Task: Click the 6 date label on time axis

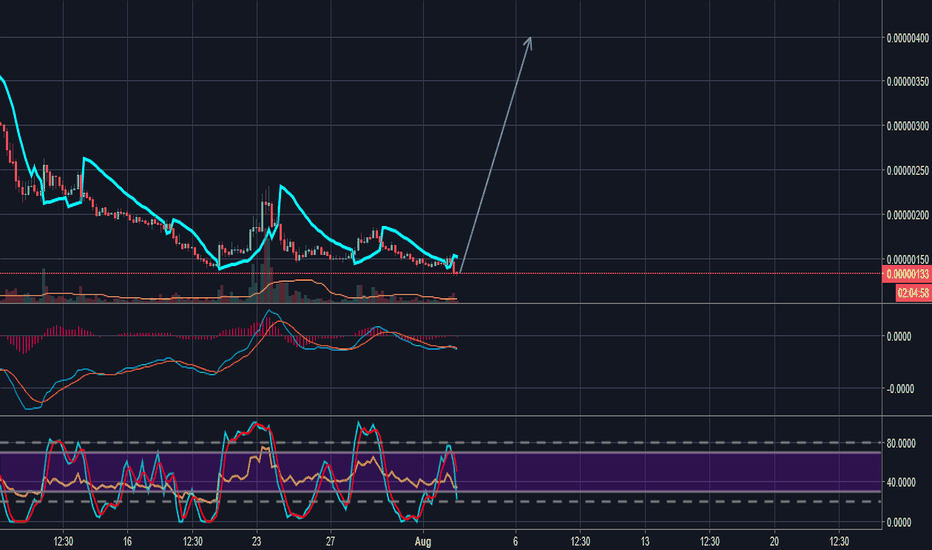Action: coord(515,542)
